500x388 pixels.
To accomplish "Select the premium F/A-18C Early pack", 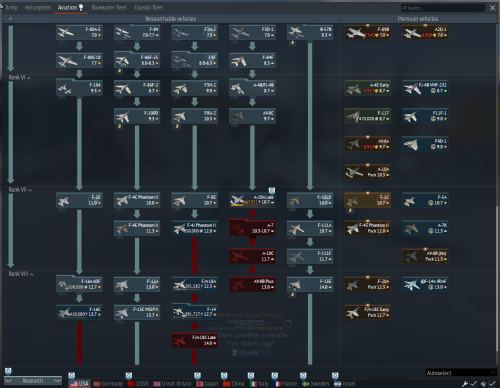I will tap(368, 312).
